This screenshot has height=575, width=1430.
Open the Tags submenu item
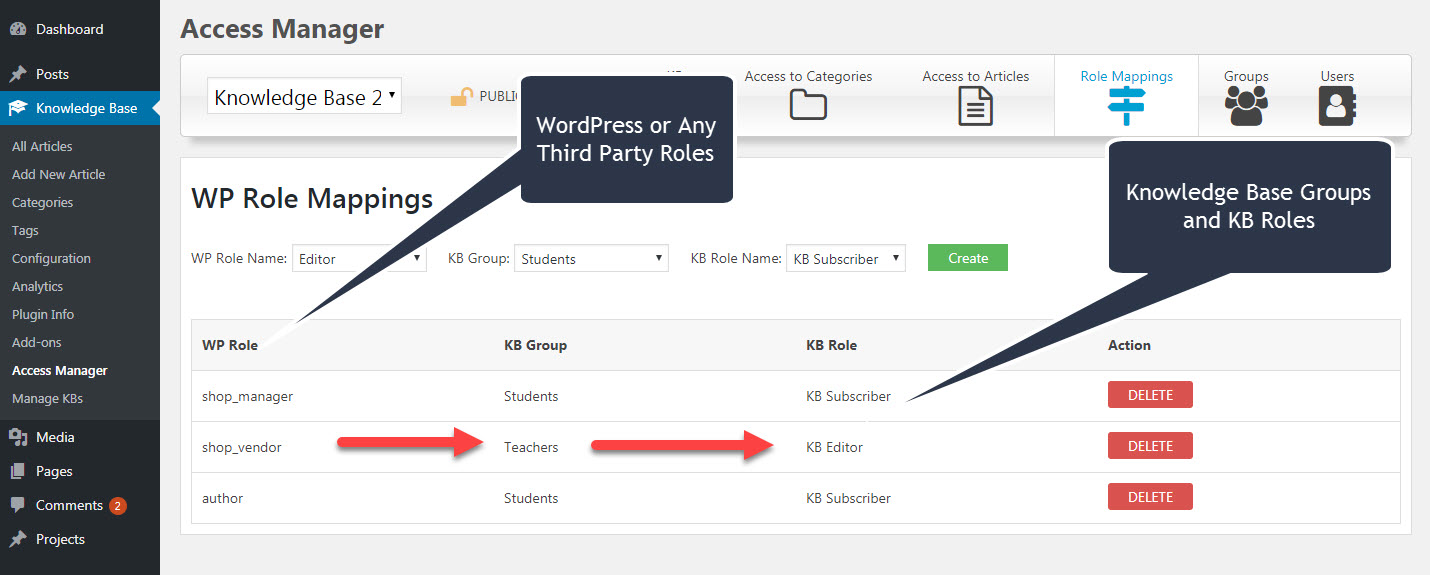click(25, 230)
